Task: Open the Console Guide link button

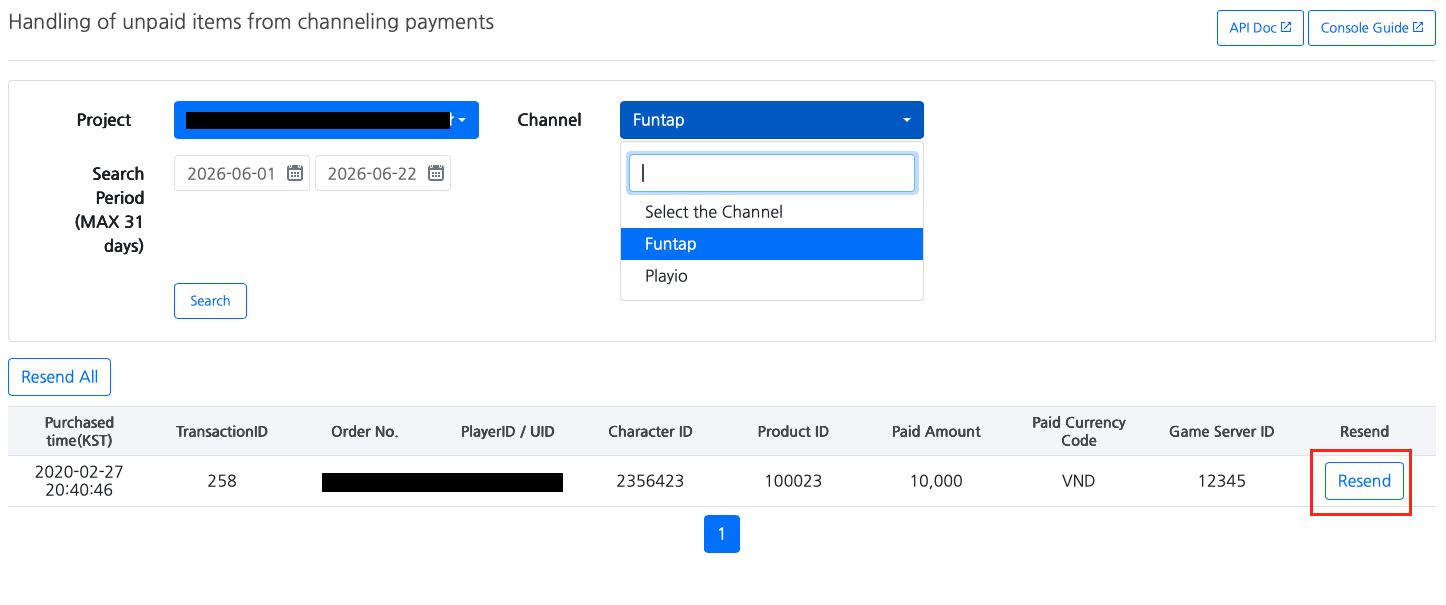Action: point(1372,28)
